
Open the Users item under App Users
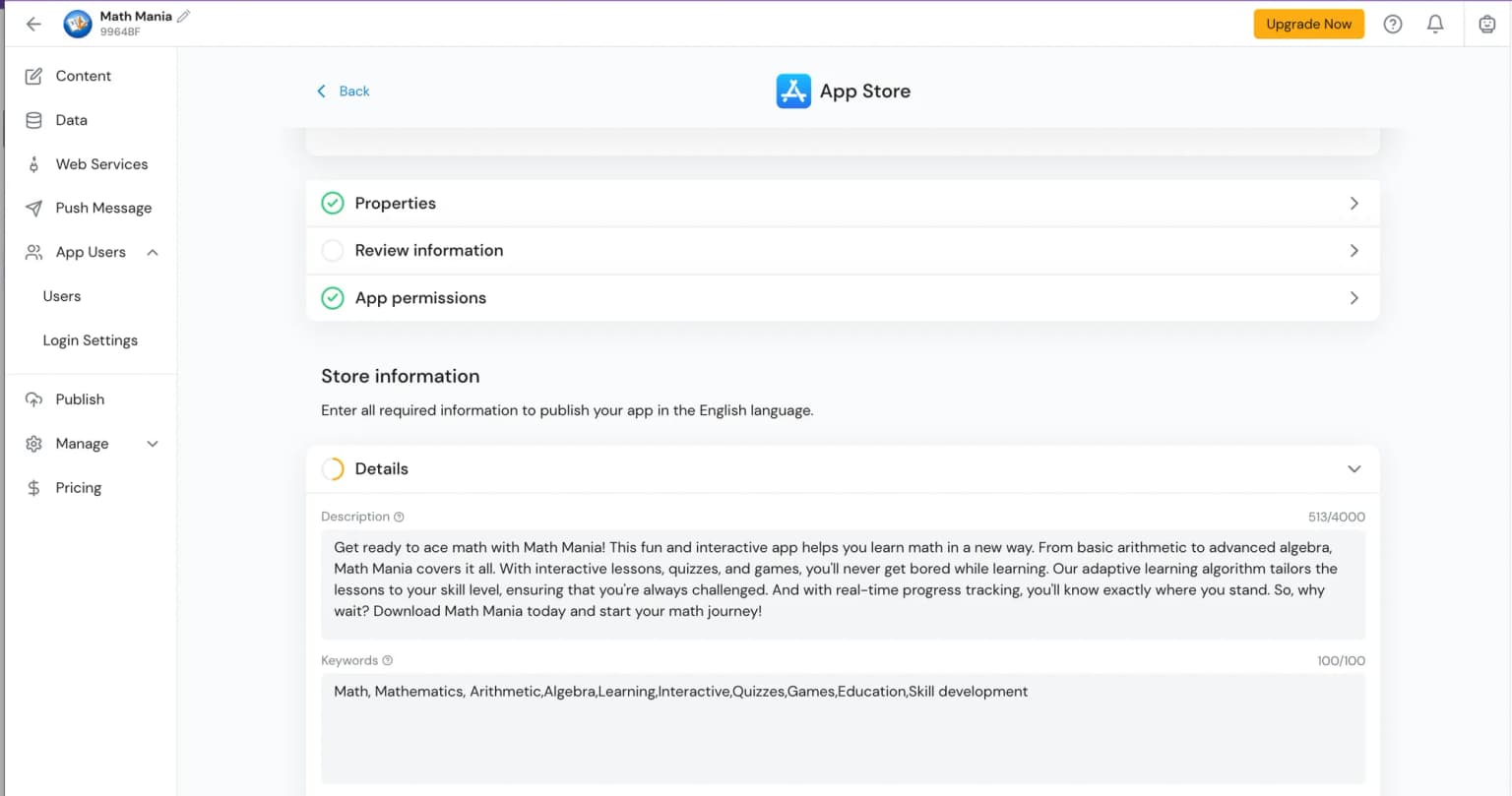coord(62,296)
